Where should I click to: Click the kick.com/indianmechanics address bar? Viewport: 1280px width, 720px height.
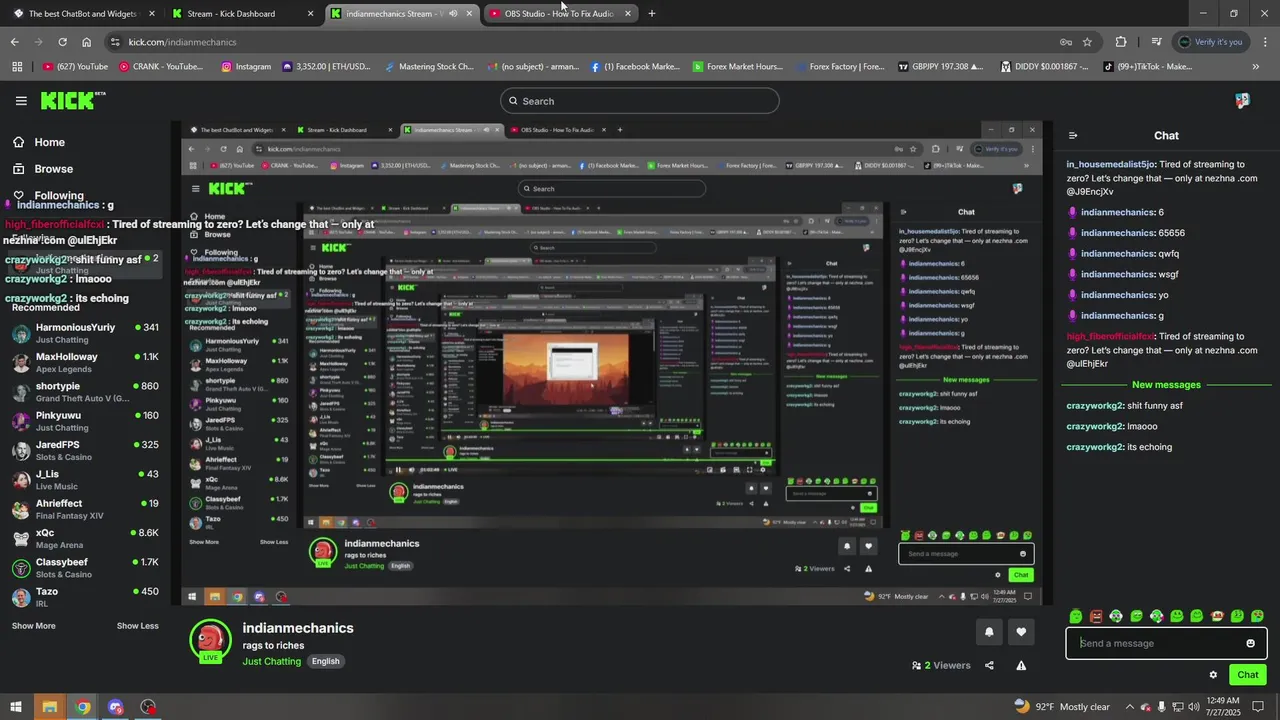click(x=580, y=42)
